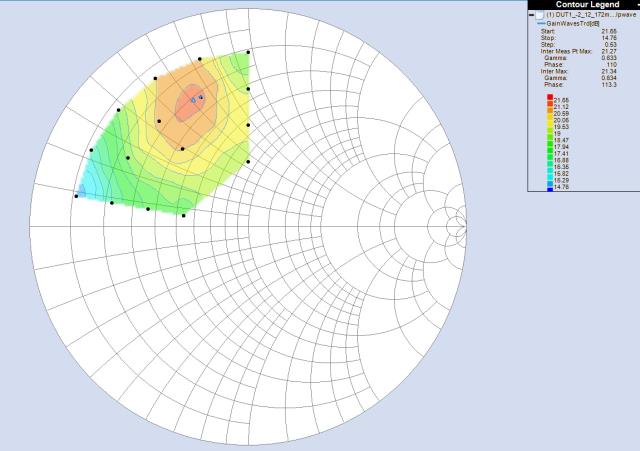Click the Inter Max value 21.34

(x=613, y=72)
